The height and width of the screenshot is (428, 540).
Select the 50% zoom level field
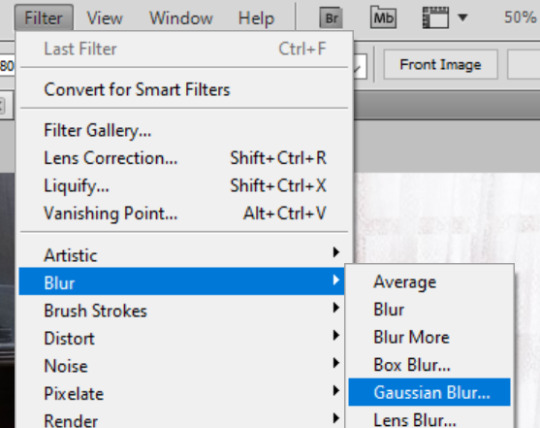(x=520, y=17)
